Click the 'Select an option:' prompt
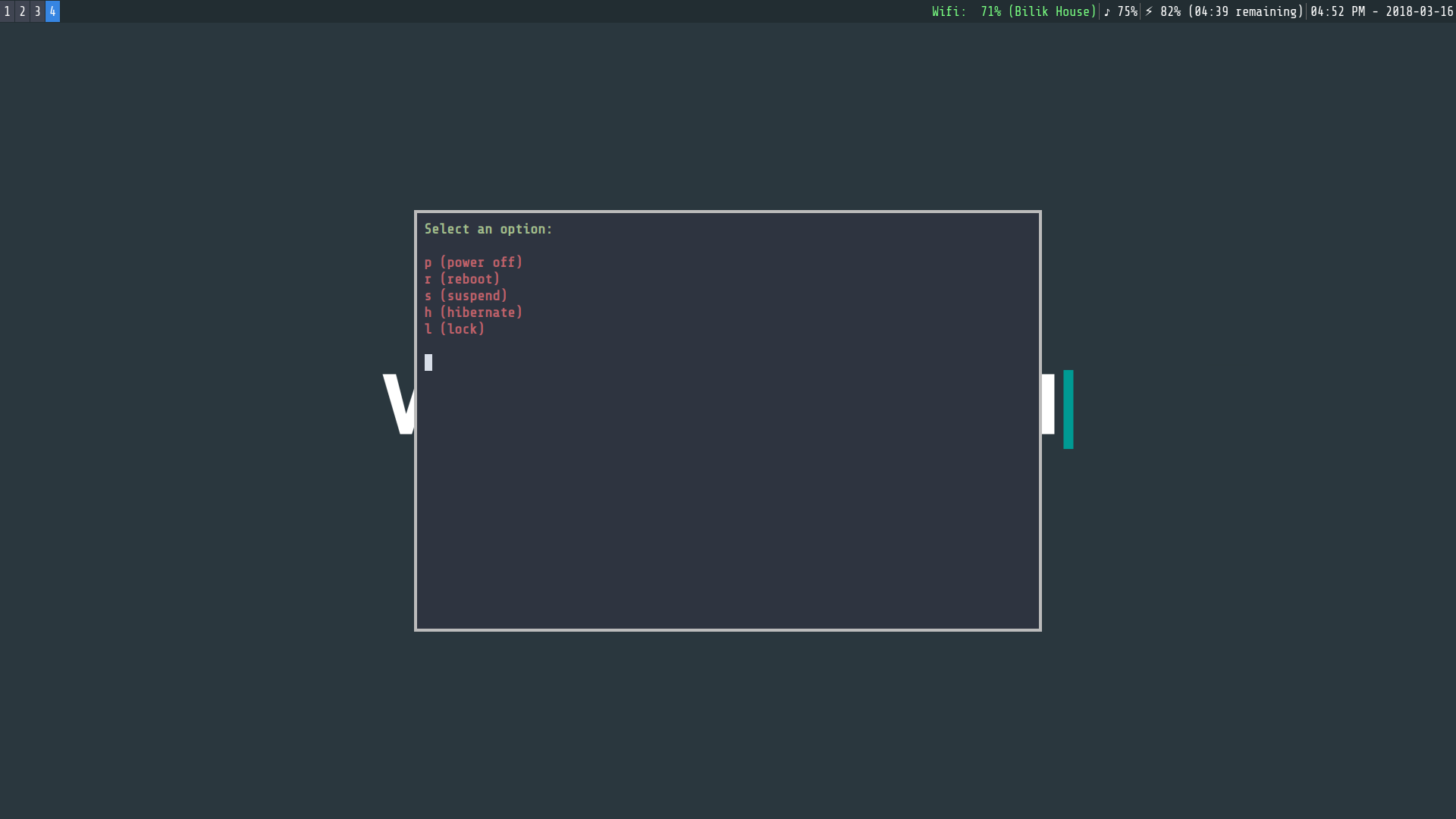Screen dimensions: 1456x819 click(x=488, y=229)
